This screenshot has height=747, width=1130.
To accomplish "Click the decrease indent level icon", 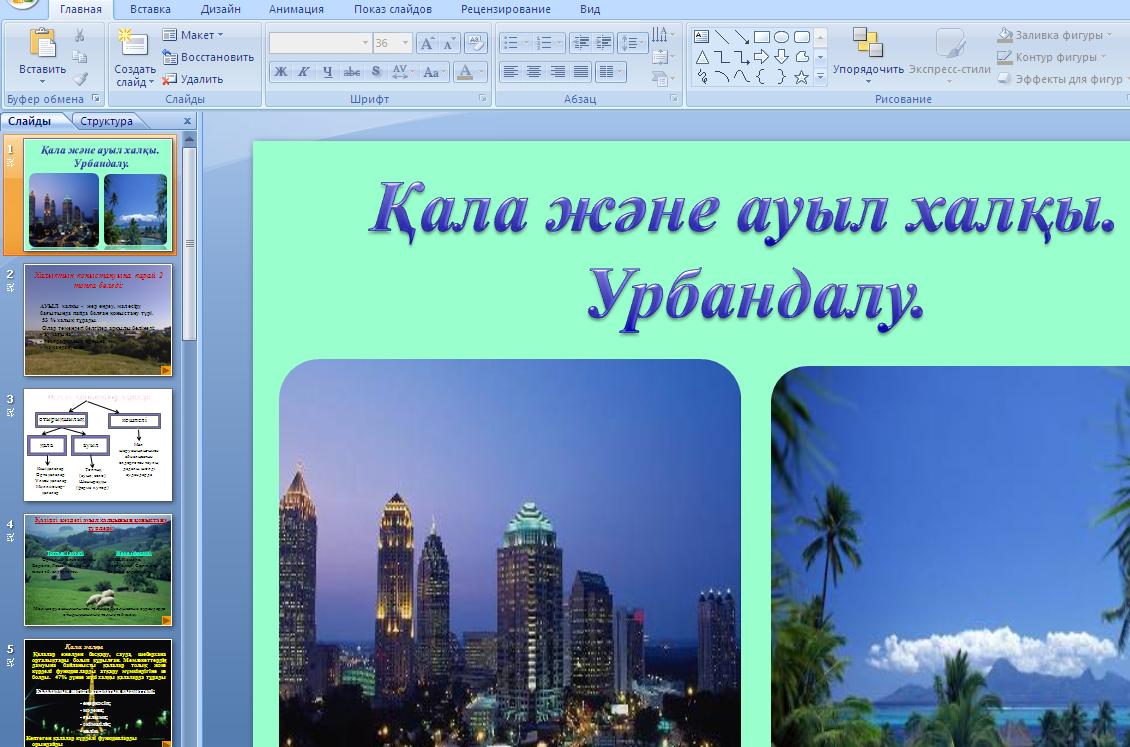I will pyautogui.click(x=580, y=43).
